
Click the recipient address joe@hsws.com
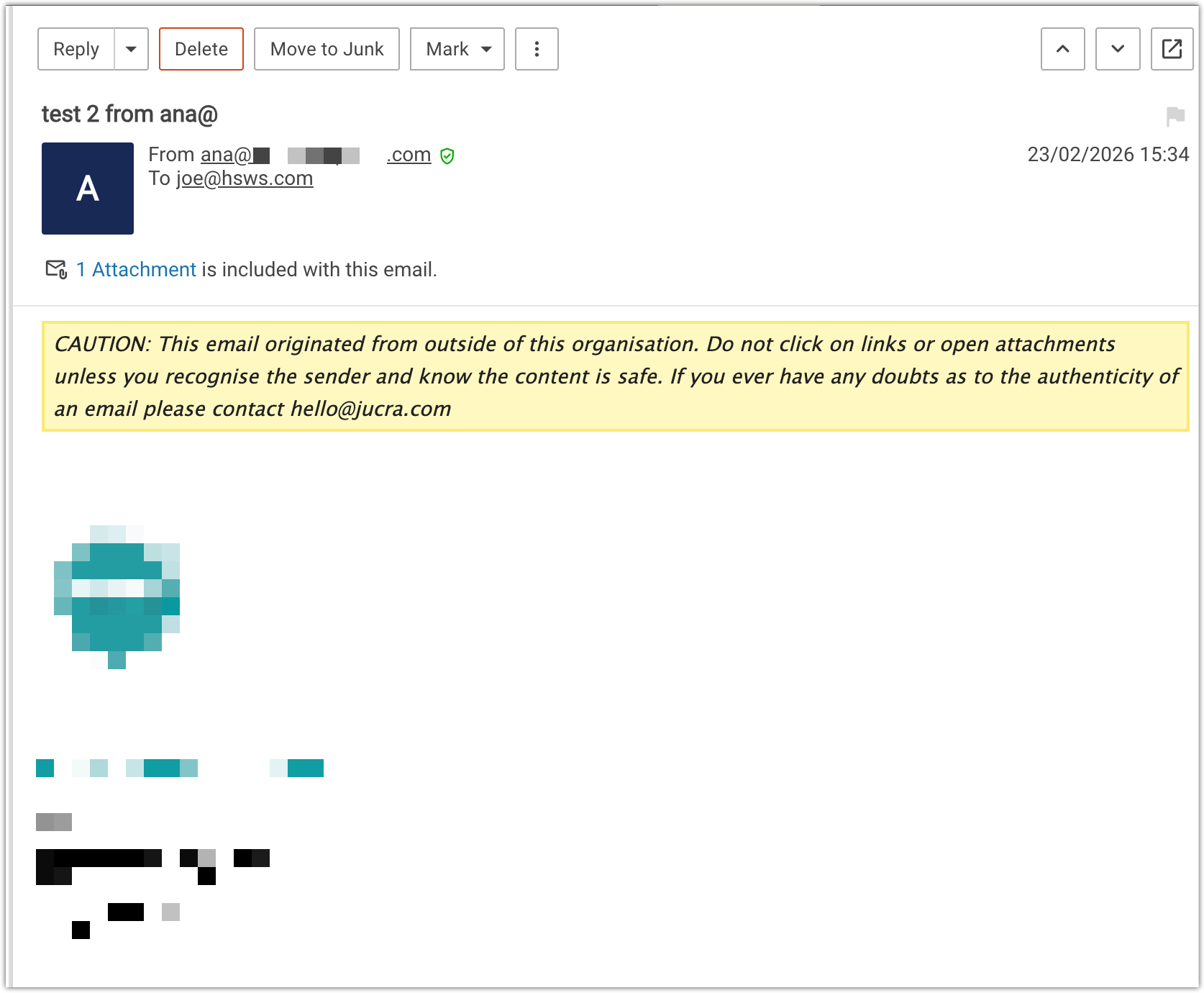point(245,178)
